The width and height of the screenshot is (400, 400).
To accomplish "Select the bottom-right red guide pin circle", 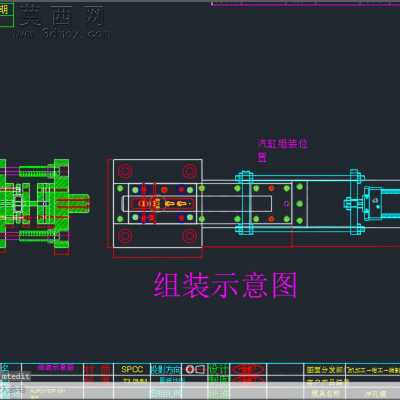I will 189,236.
